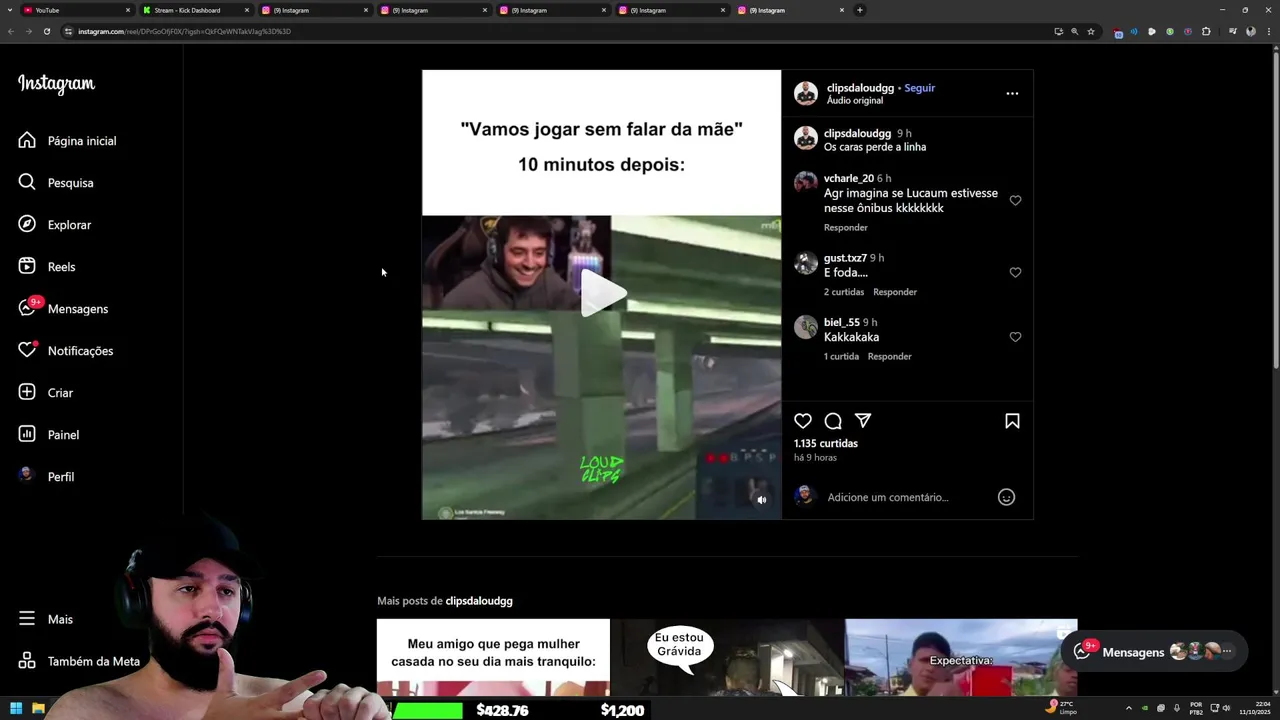Open Windows Start menu
This screenshot has width=1280, height=720.
(x=16, y=708)
